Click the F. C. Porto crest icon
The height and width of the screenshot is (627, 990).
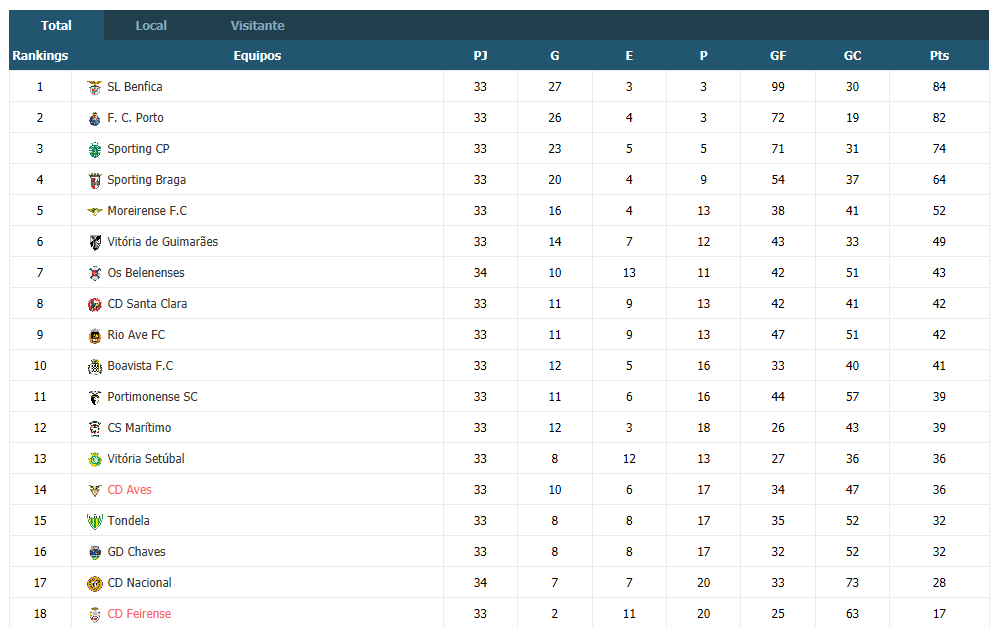95,119
